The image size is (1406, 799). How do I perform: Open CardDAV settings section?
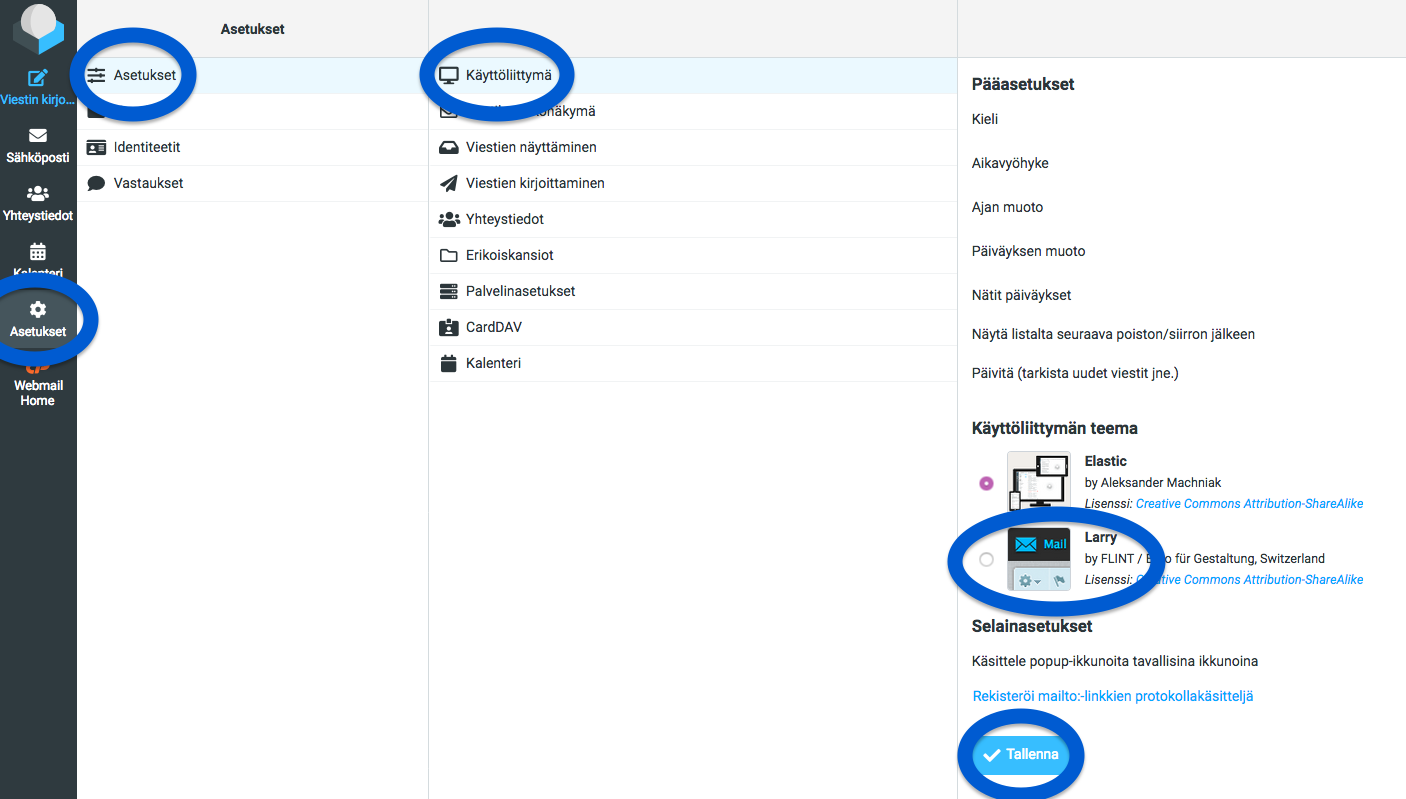tap(493, 327)
